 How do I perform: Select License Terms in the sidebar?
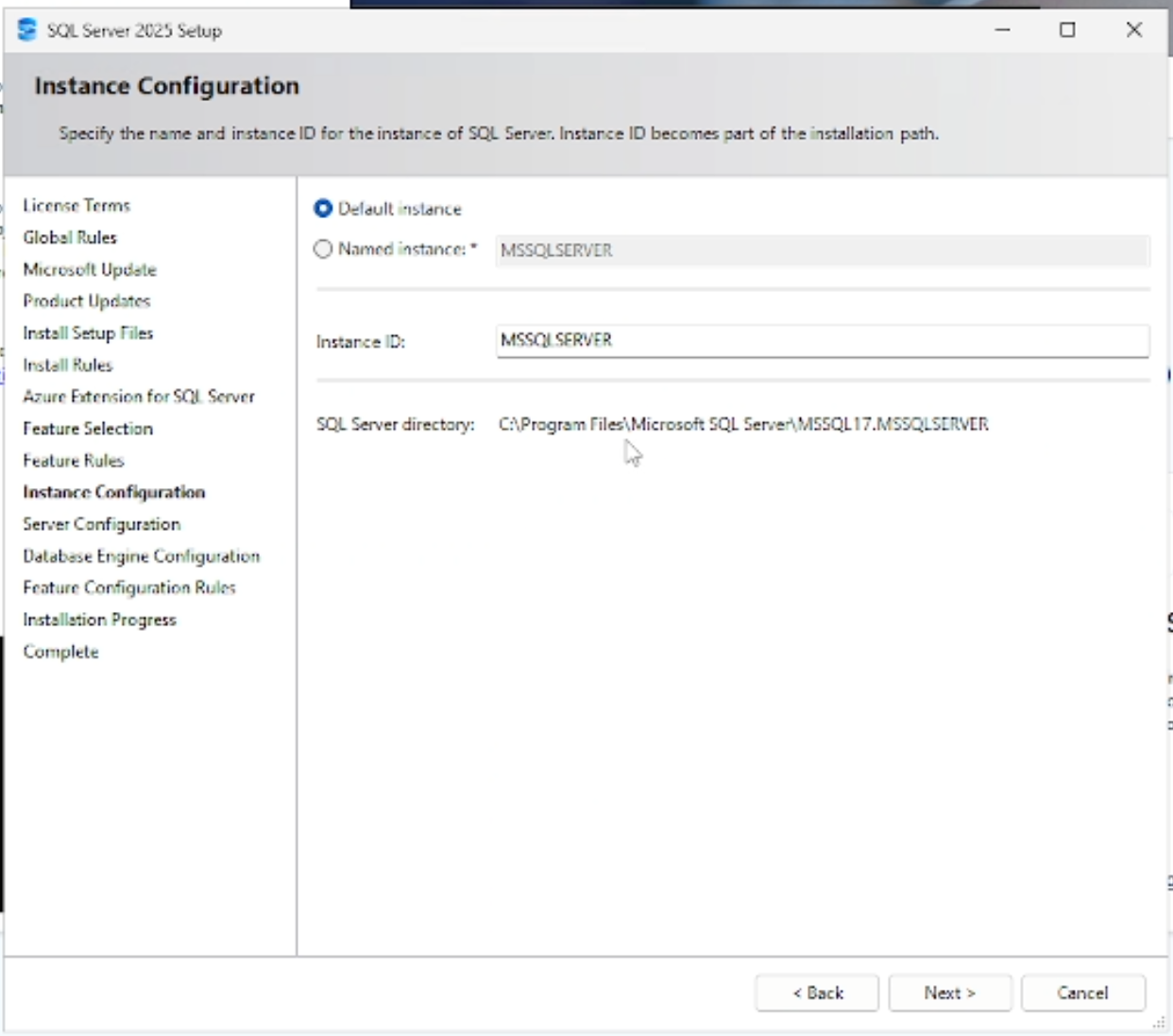tap(76, 205)
